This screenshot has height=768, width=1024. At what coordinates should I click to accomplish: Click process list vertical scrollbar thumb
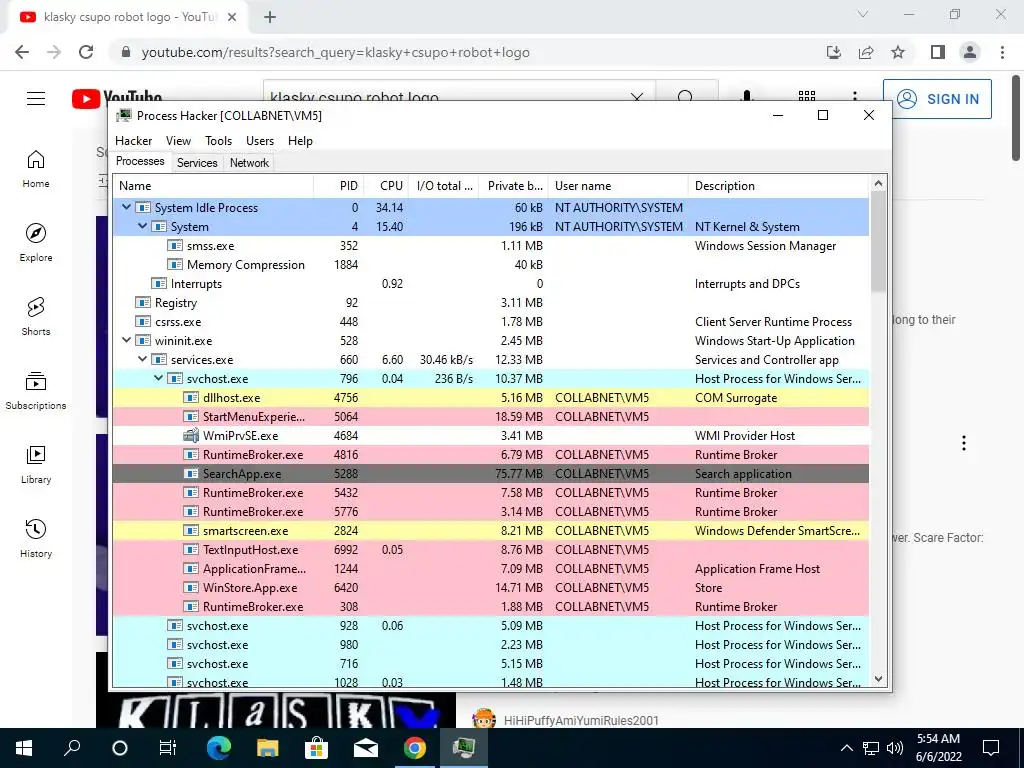tap(878, 242)
